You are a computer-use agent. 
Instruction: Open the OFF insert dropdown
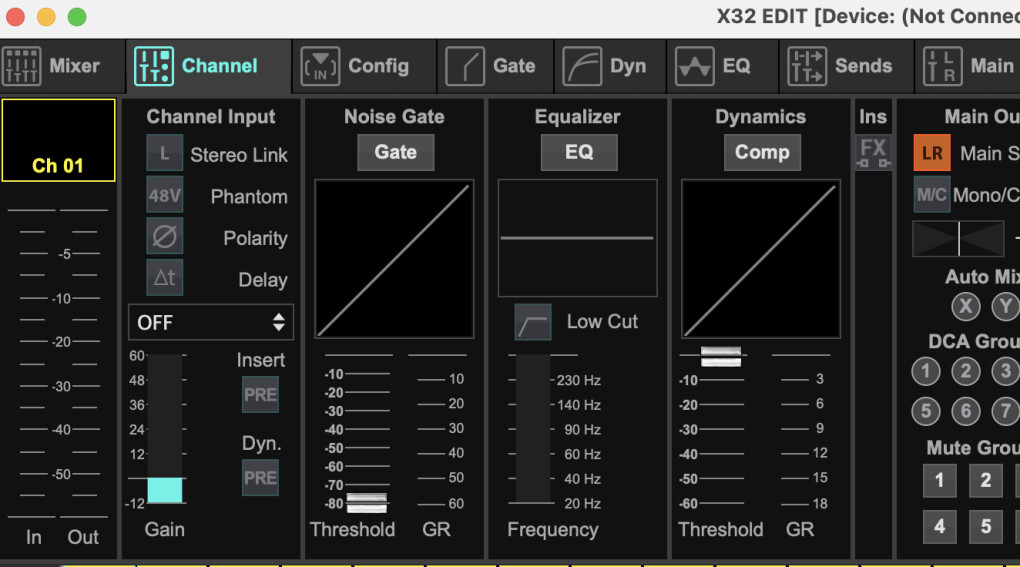[x=211, y=322]
